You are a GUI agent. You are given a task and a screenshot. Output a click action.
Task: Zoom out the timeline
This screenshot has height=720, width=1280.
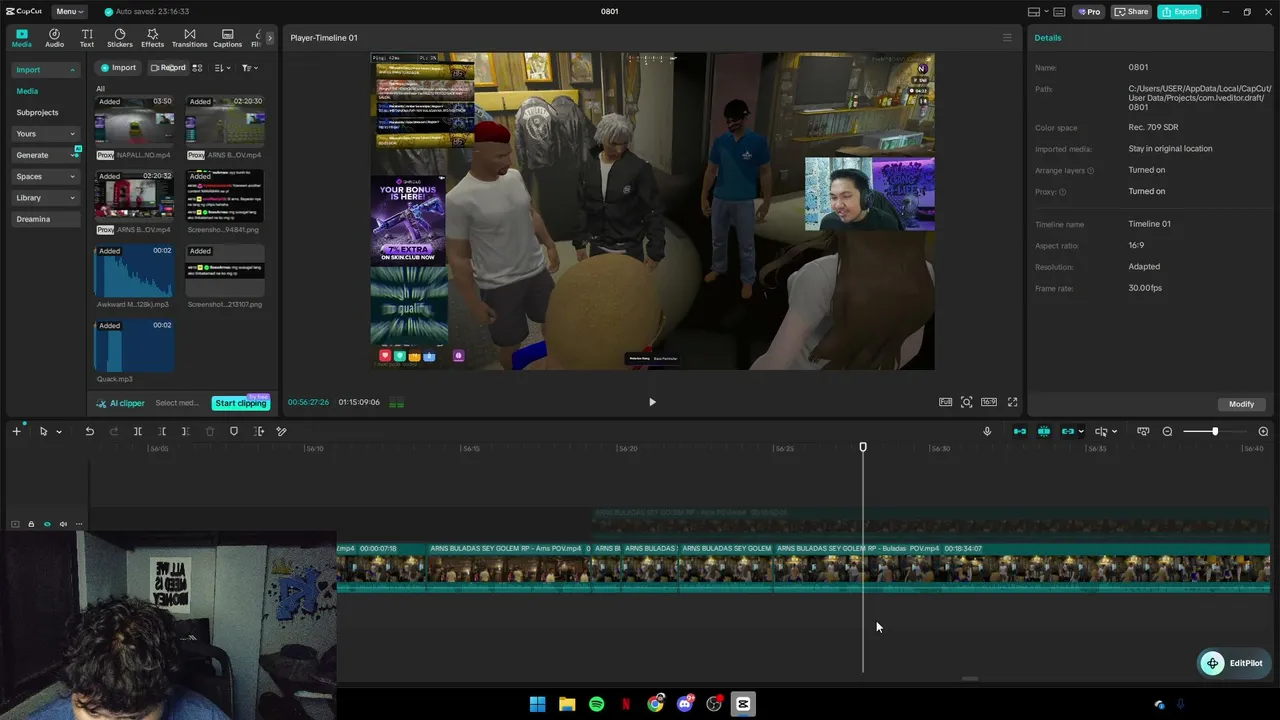click(x=1167, y=431)
